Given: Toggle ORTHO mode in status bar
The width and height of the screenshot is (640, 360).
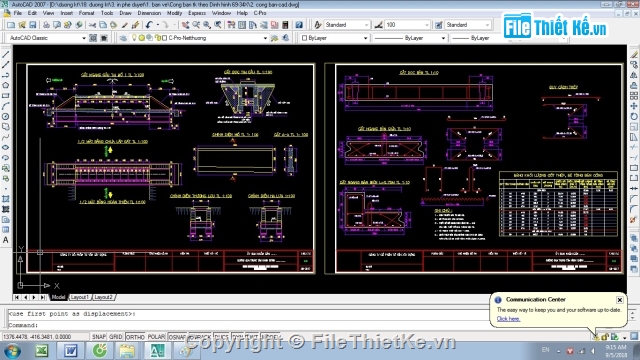Looking at the screenshot, I should tap(135, 337).
